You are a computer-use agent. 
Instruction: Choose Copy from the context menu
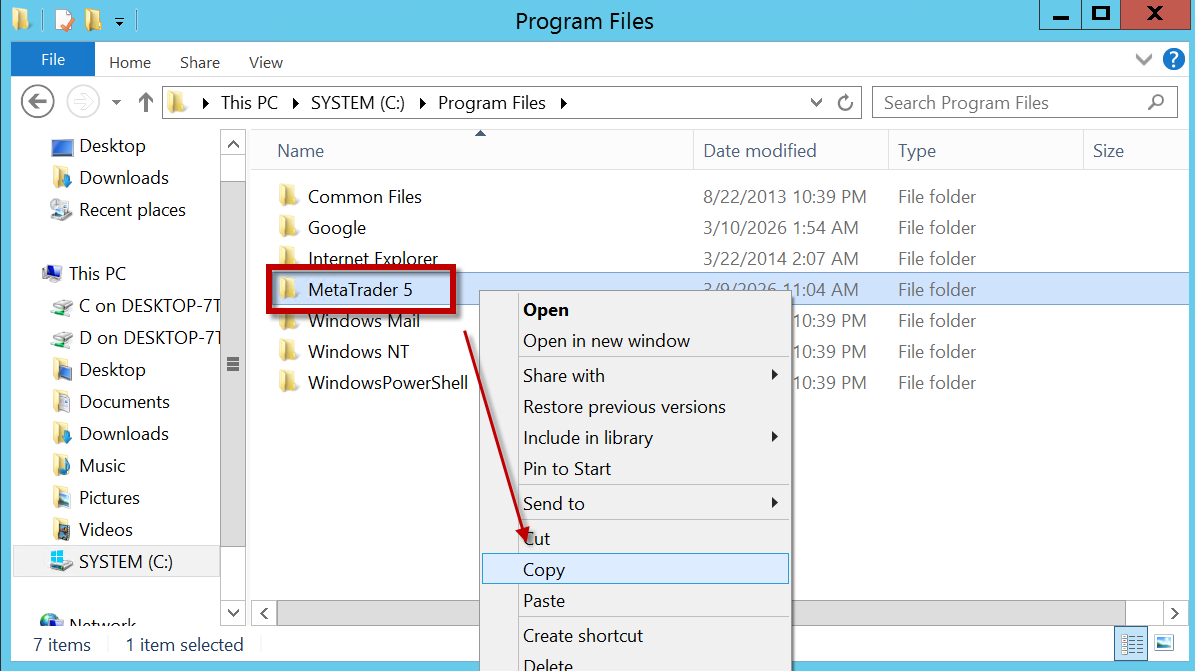click(x=544, y=570)
